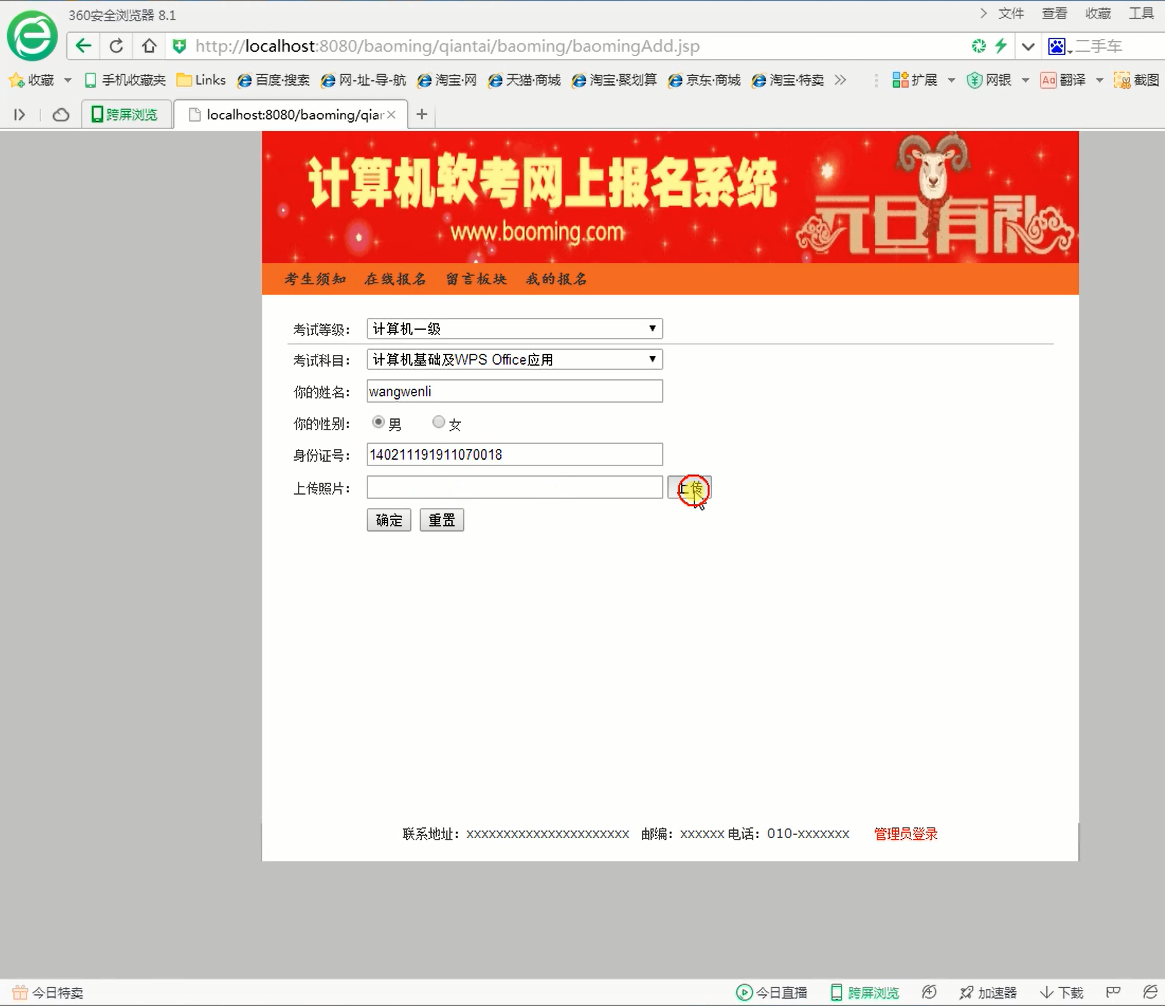Click the 你的姓名 input field
Image resolution: width=1165 pixels, height=1006 pixels.
(514, 392)
